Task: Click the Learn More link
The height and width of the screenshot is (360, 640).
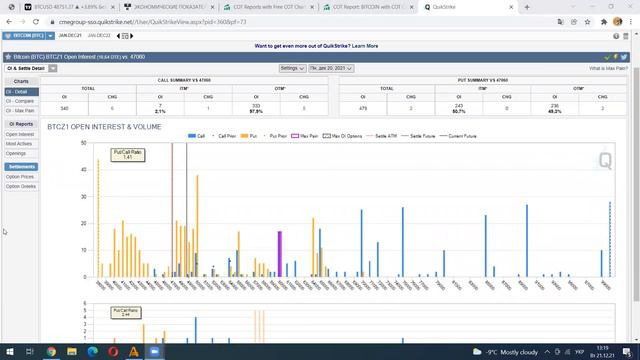Action: click(x=365, y=46)
